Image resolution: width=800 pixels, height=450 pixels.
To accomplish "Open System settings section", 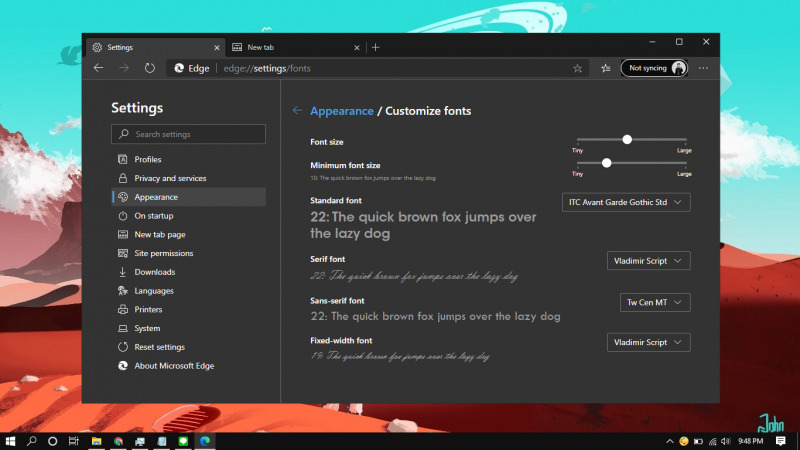I will pyautogui.click(x=189, y=328).
